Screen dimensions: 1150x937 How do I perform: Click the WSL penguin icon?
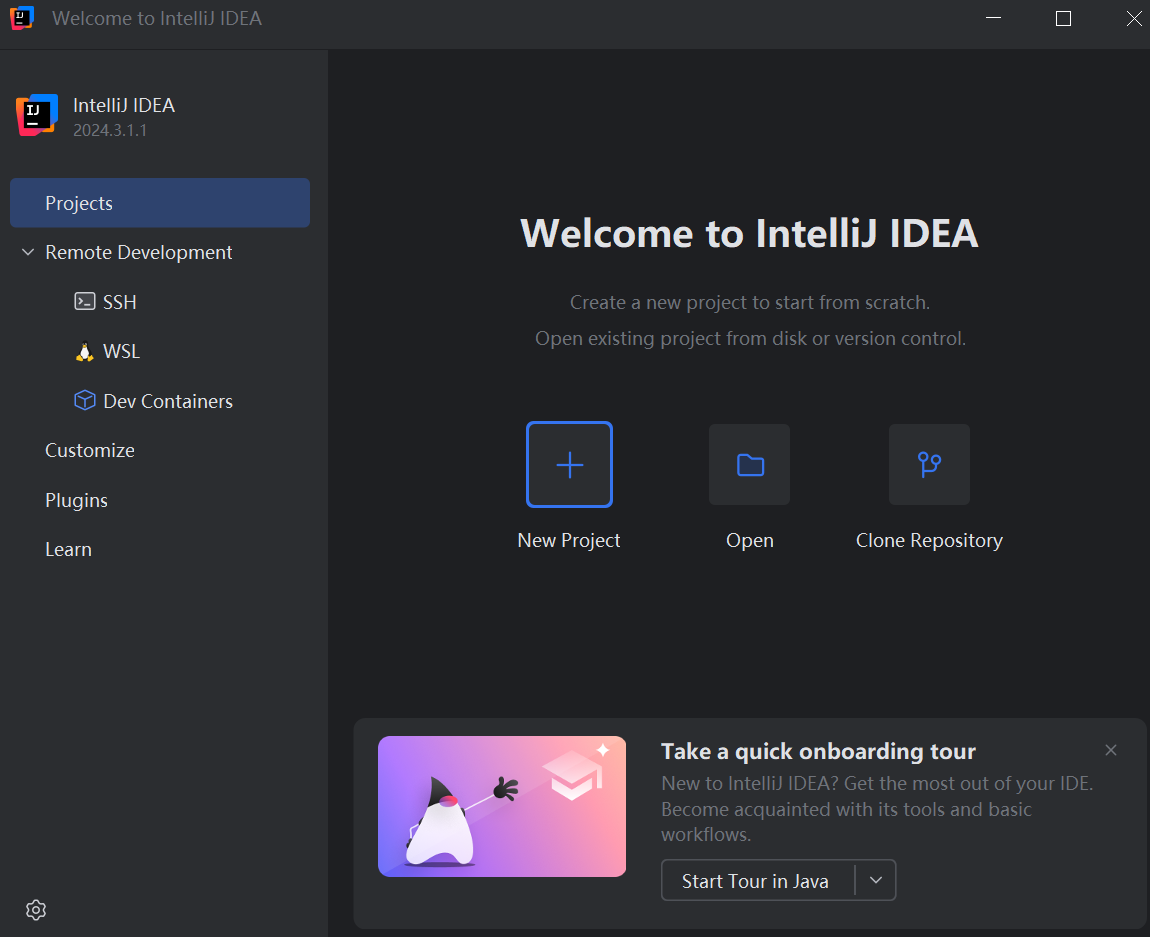[84, 352]
